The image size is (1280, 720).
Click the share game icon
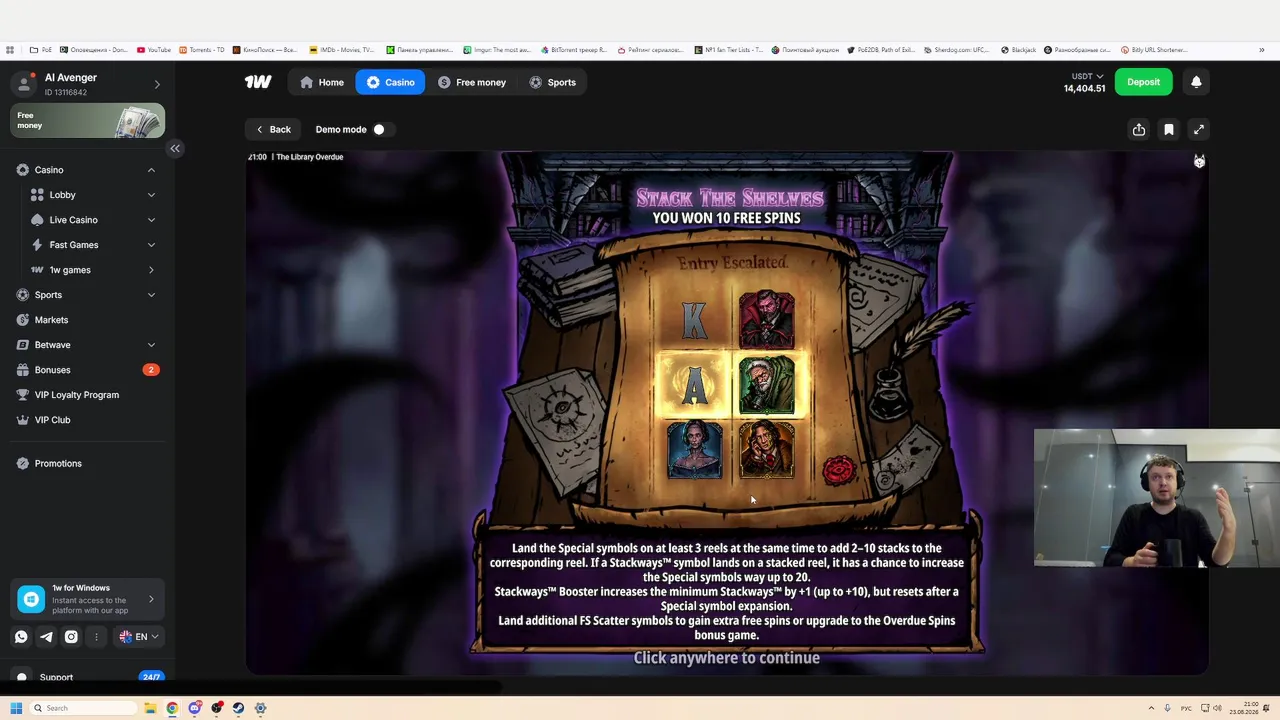click(x=1139, y=129)
